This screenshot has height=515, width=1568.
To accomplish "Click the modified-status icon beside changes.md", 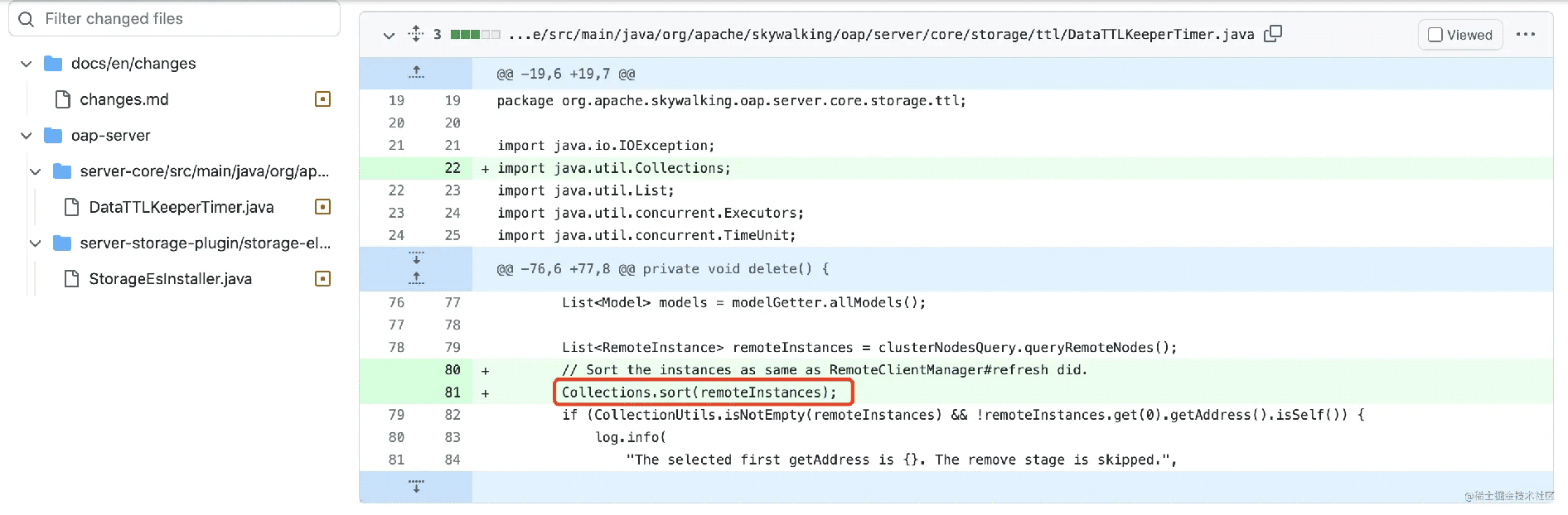I will click(323, 99).
